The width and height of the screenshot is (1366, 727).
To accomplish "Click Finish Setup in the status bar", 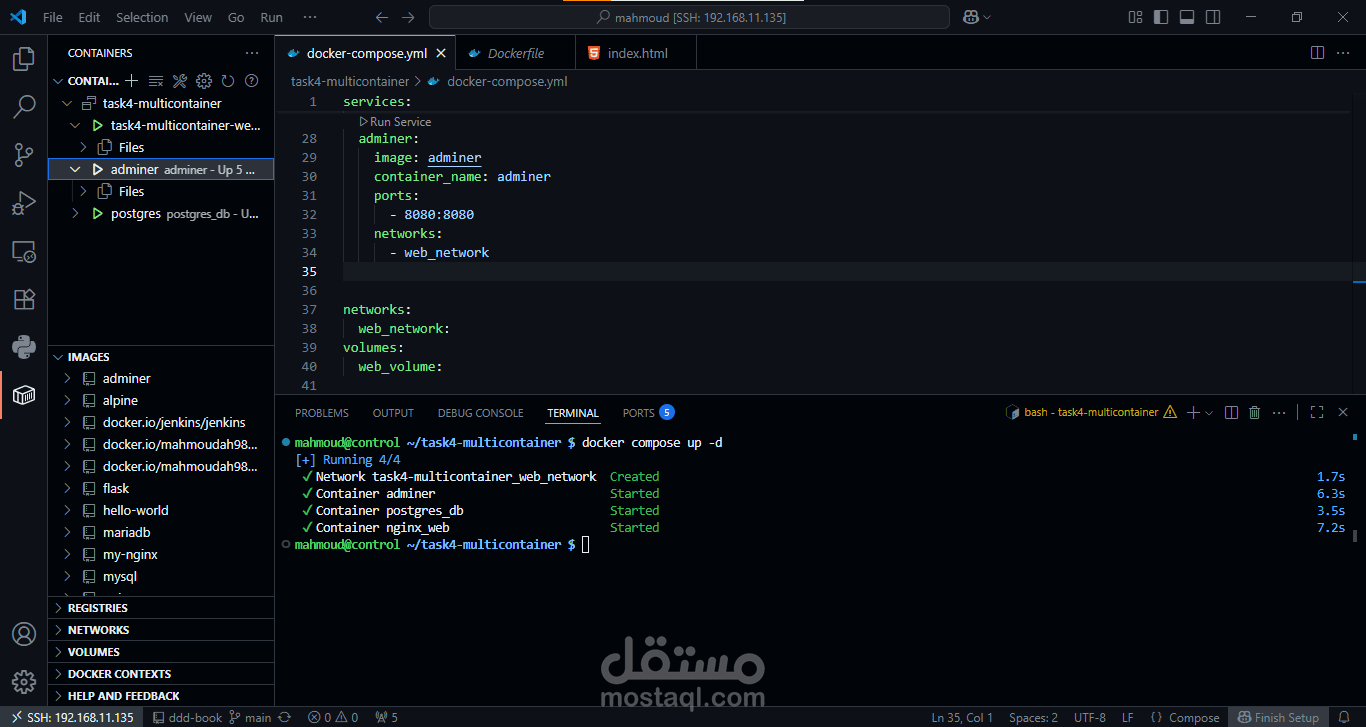I will [1279, 717].
